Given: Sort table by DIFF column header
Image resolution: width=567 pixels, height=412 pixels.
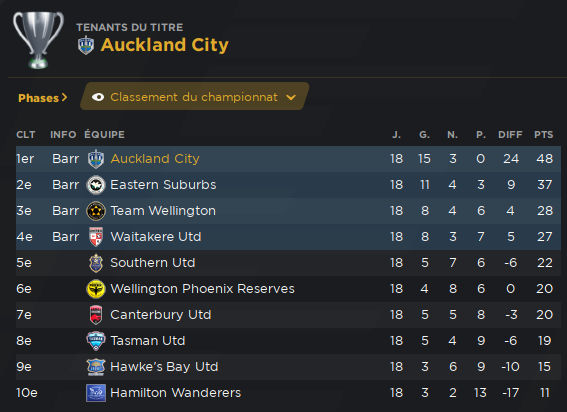Looking at the screenshot, I should (x=510, y=135).
